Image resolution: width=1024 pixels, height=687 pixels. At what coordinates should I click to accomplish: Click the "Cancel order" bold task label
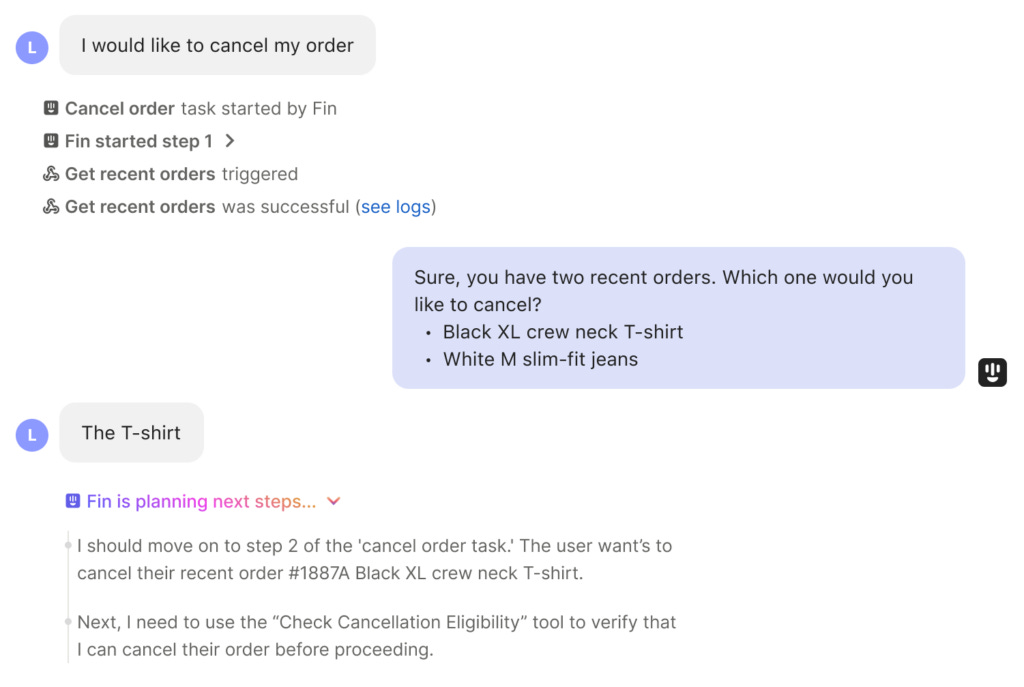click(118, 108)
